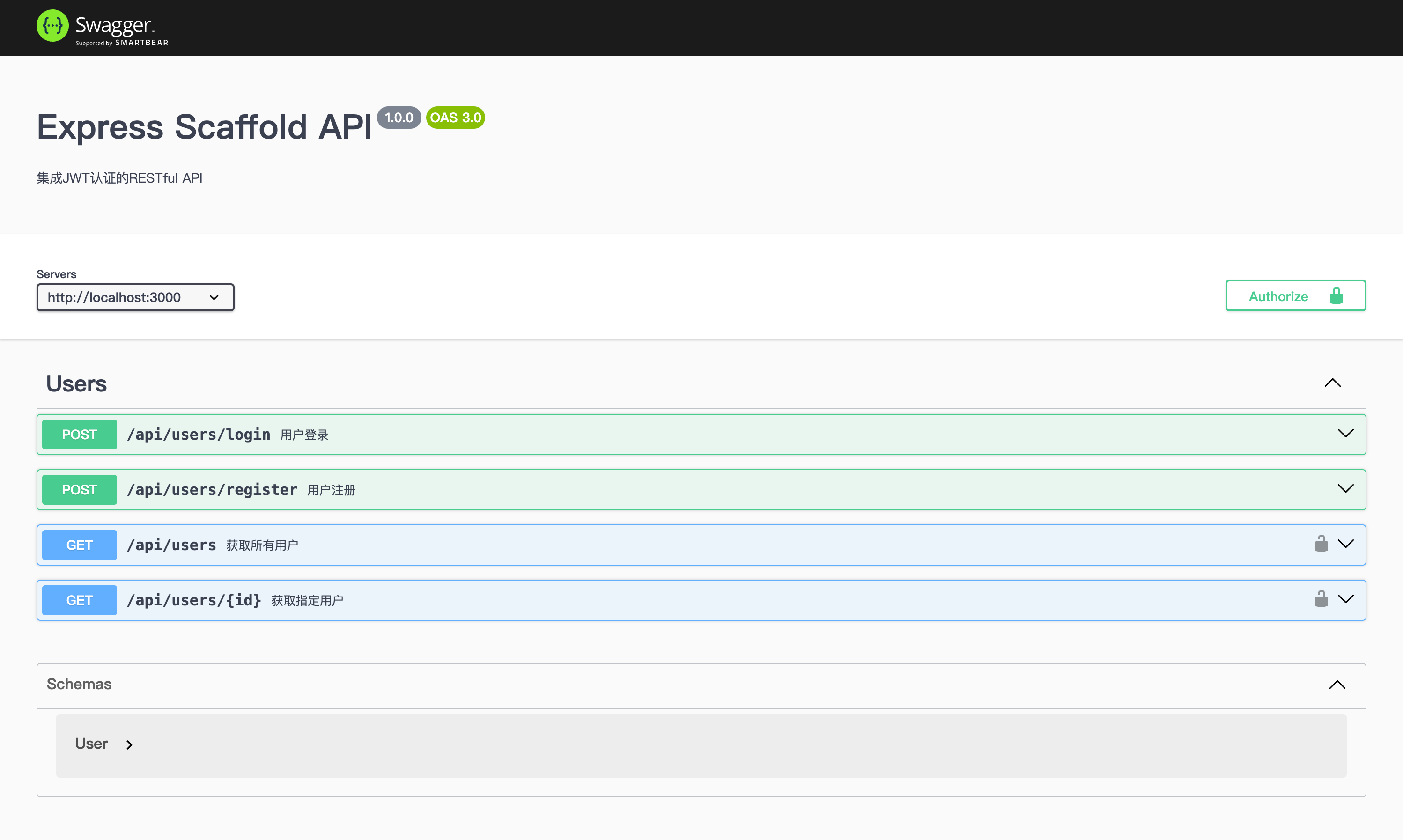The height and width of the screenshot is (840, 1403).
Task: Click the 1.0.0 version badge
Action: (x=399, y=118)
